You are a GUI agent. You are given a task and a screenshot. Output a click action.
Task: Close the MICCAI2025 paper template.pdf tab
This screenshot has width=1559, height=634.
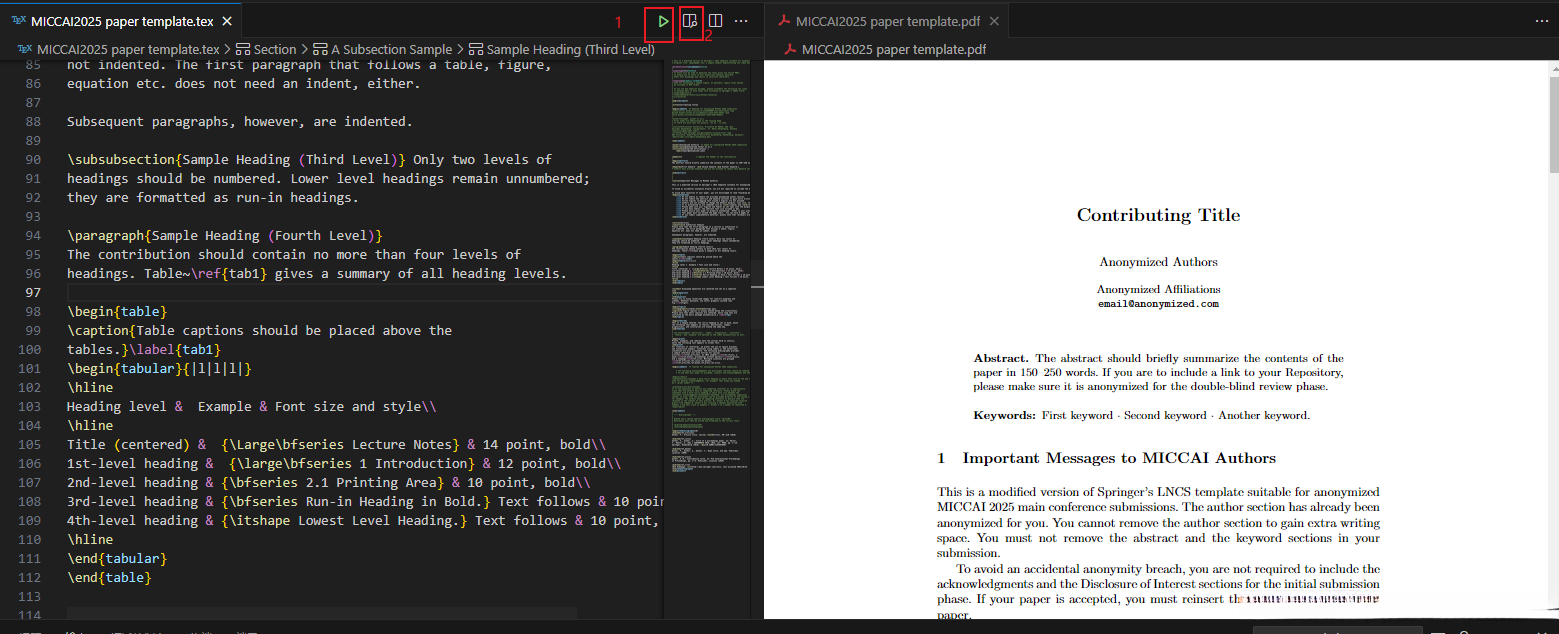coord(996,21)
